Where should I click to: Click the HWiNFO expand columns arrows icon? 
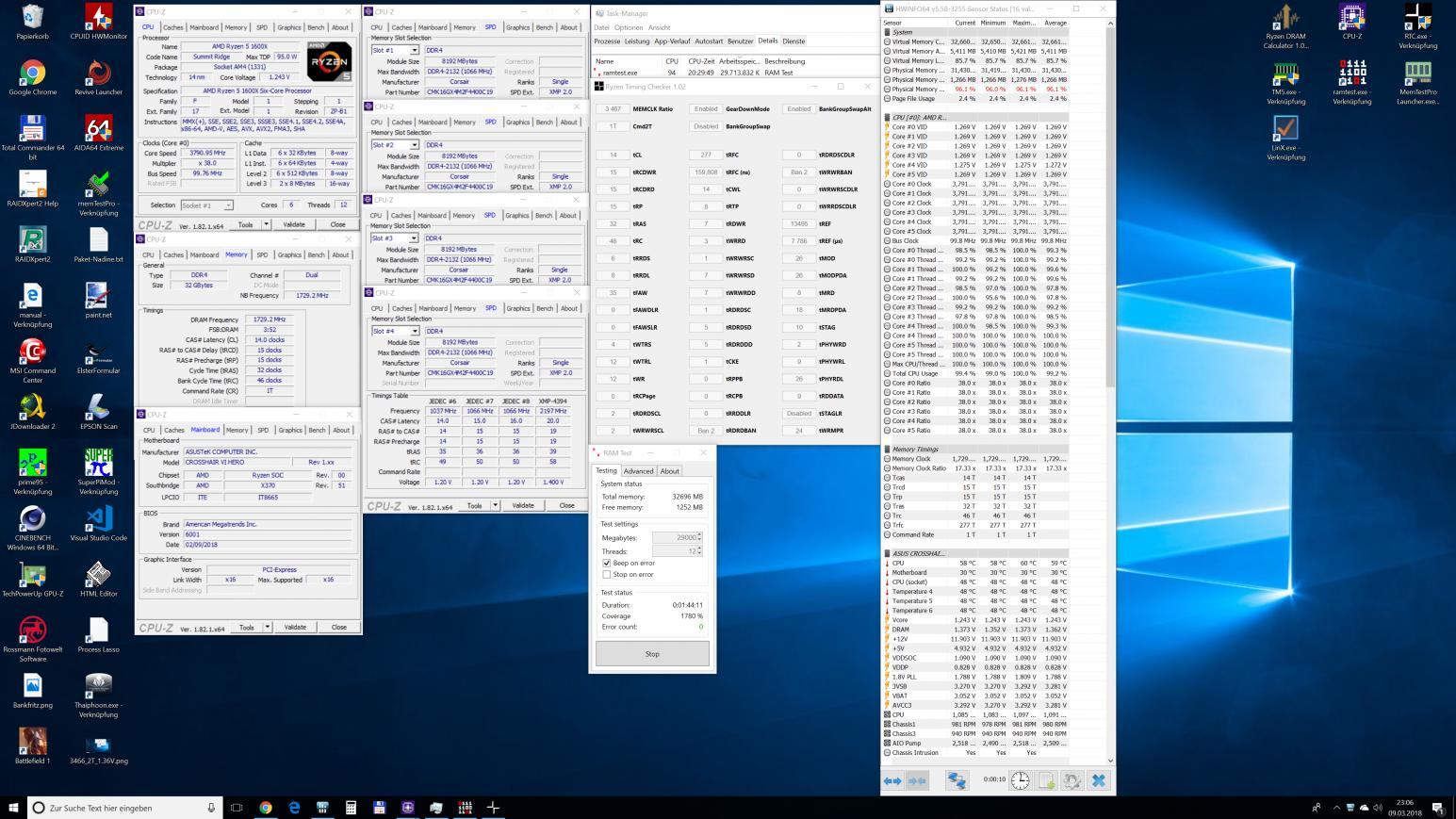click(892, 780)
